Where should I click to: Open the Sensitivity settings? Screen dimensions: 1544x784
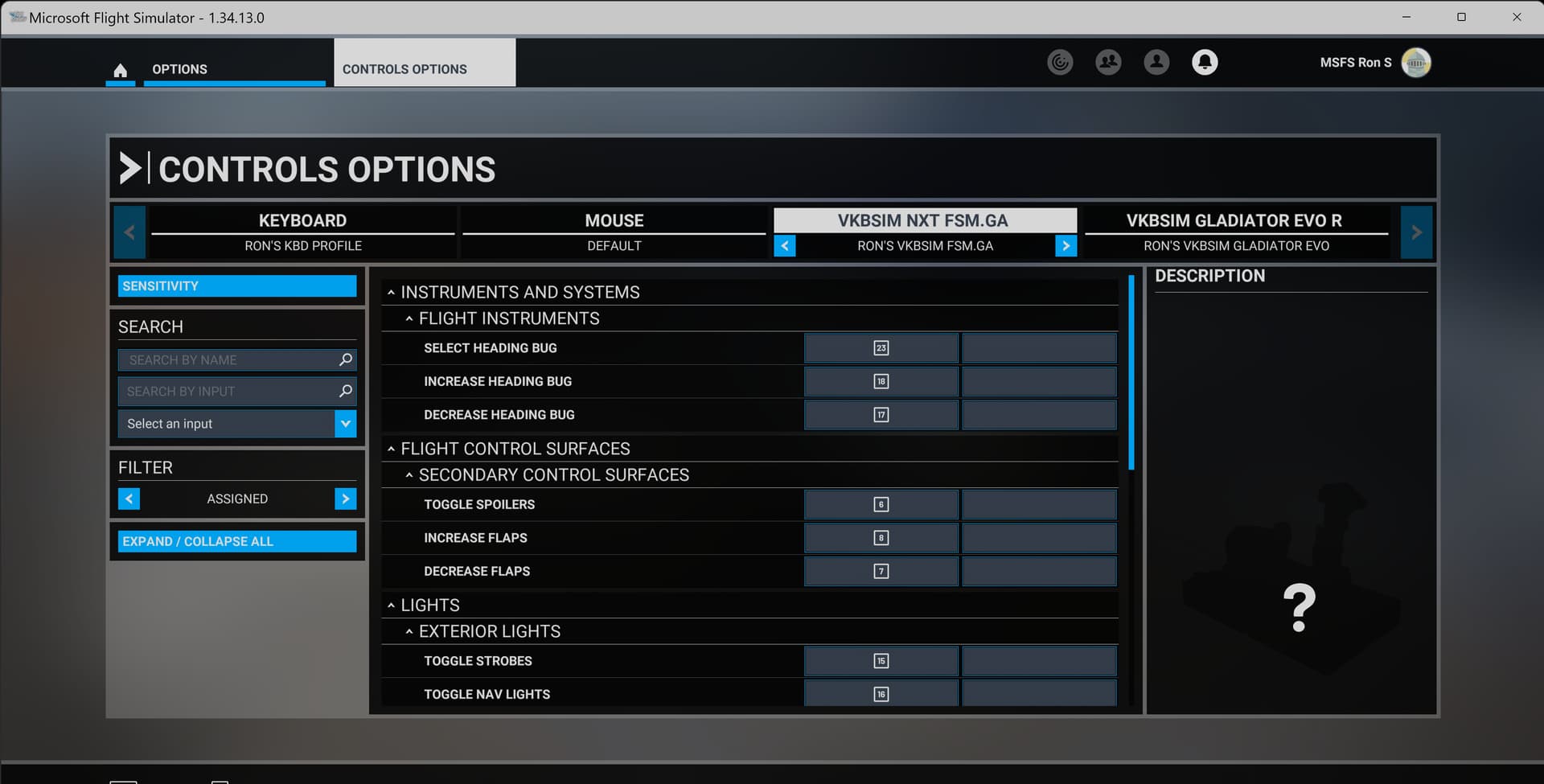(236, 285)
